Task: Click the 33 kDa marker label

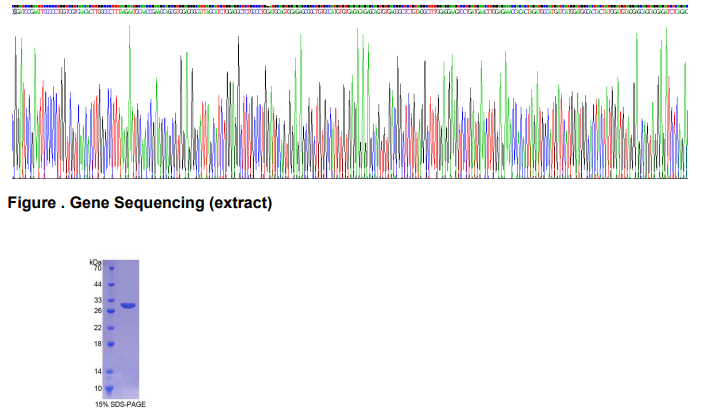Action: pyautogui.click(x=97, y=300)
